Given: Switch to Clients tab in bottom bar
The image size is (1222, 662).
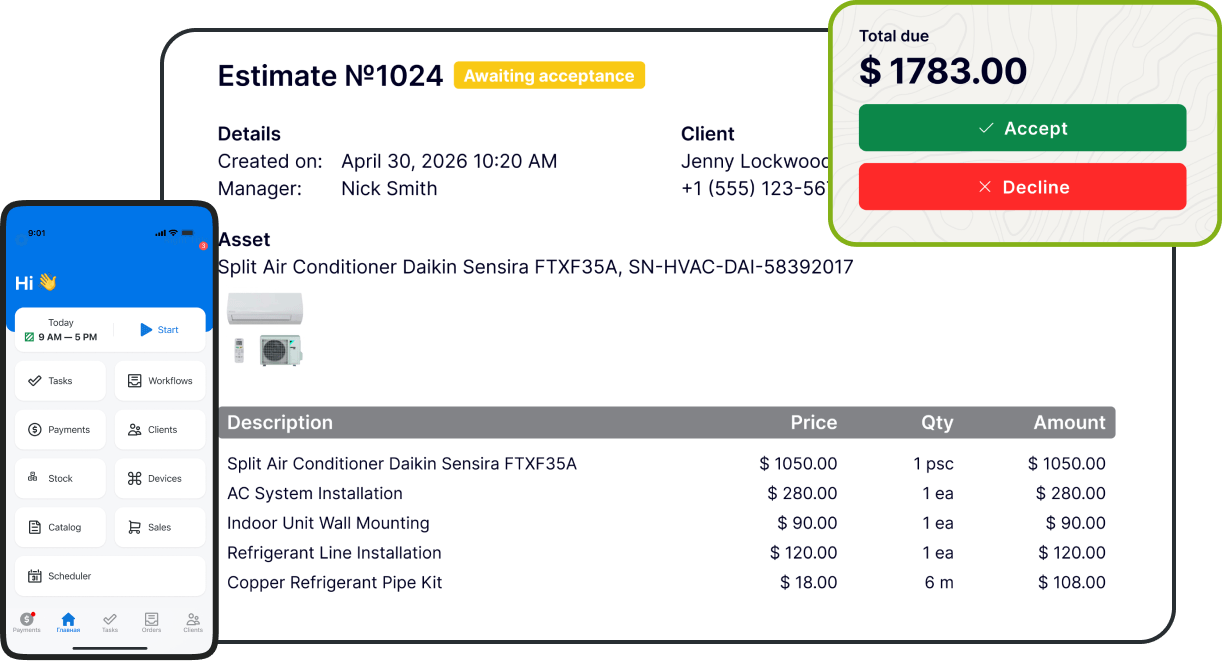Looking at the screenshot, I should [193, 623].
